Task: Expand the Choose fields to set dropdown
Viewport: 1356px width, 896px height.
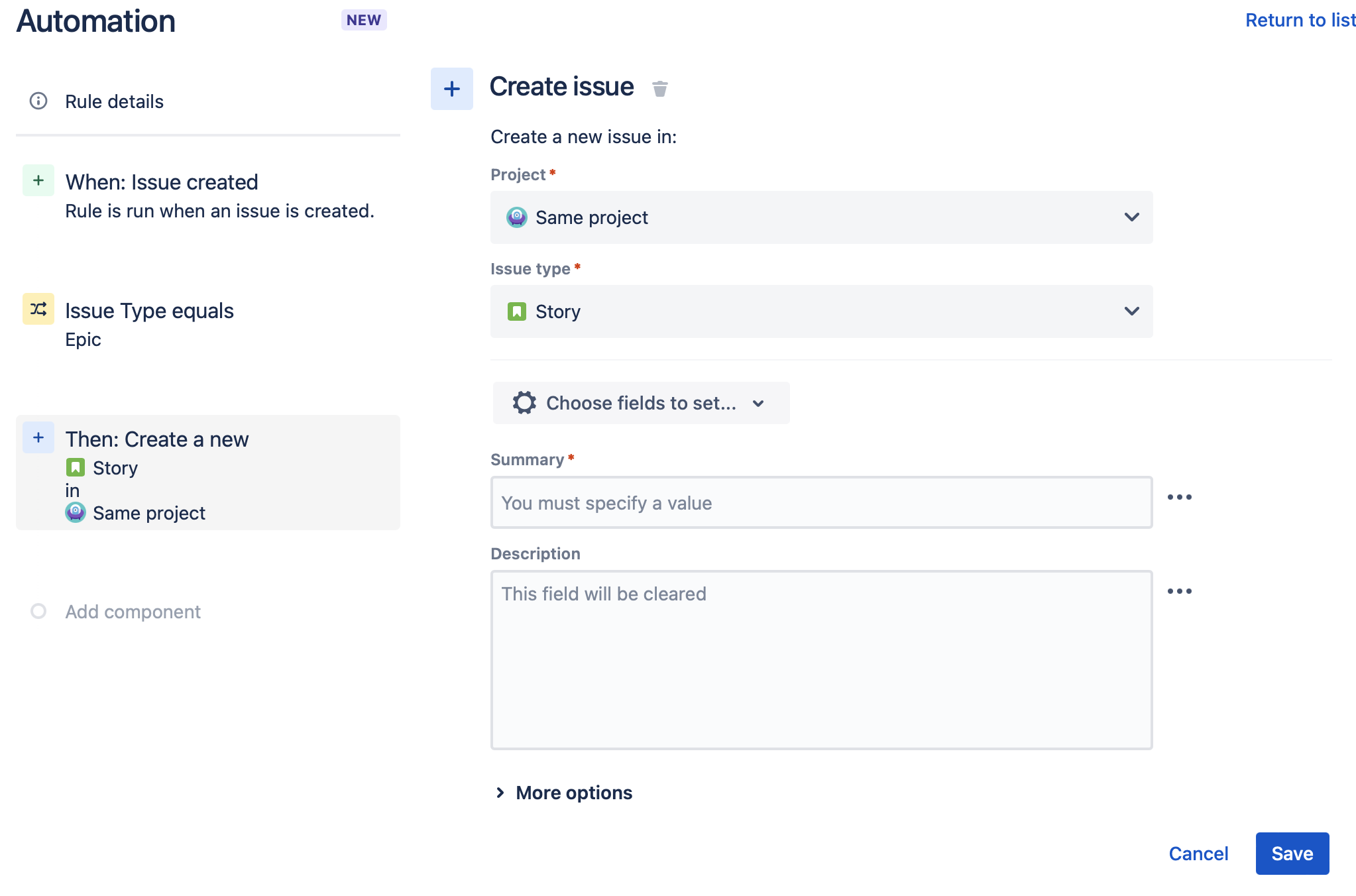Action: point(641,403)
